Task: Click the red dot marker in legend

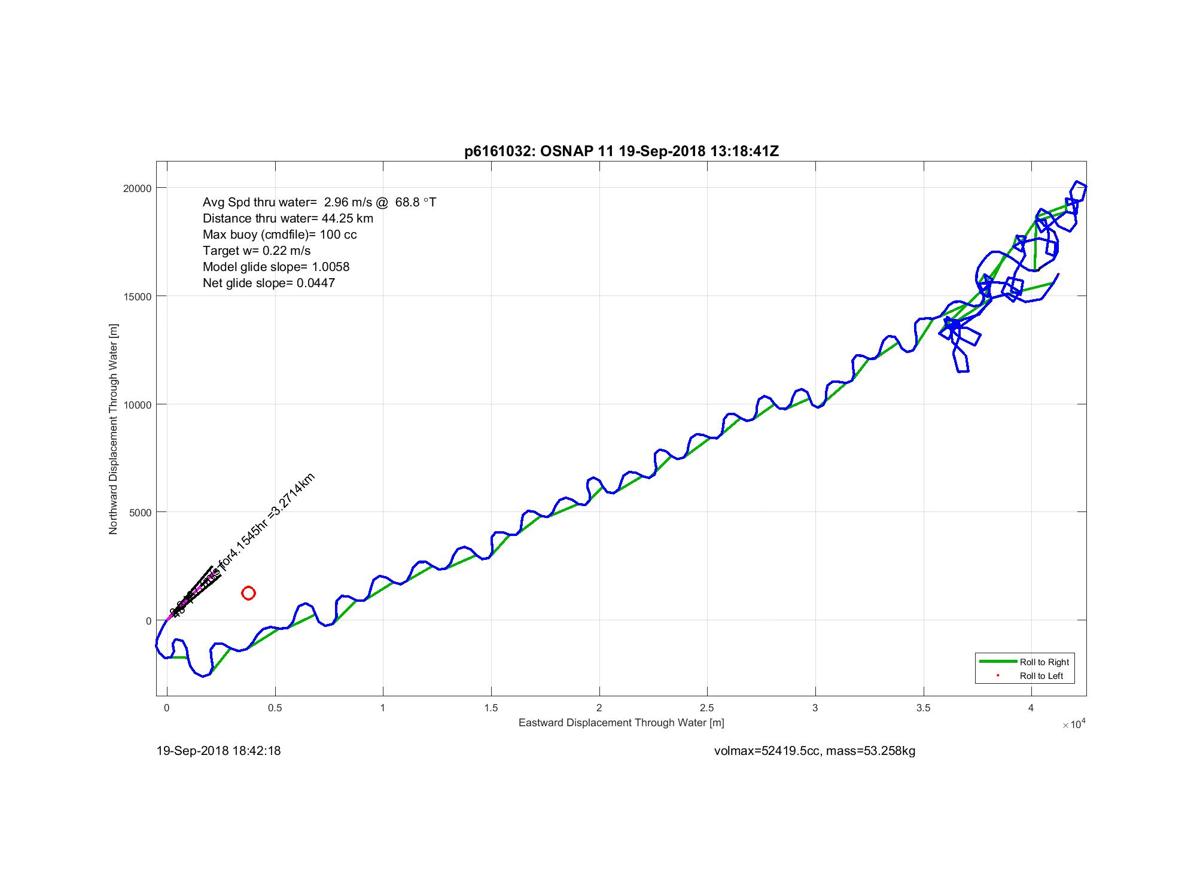Action: 997,676
